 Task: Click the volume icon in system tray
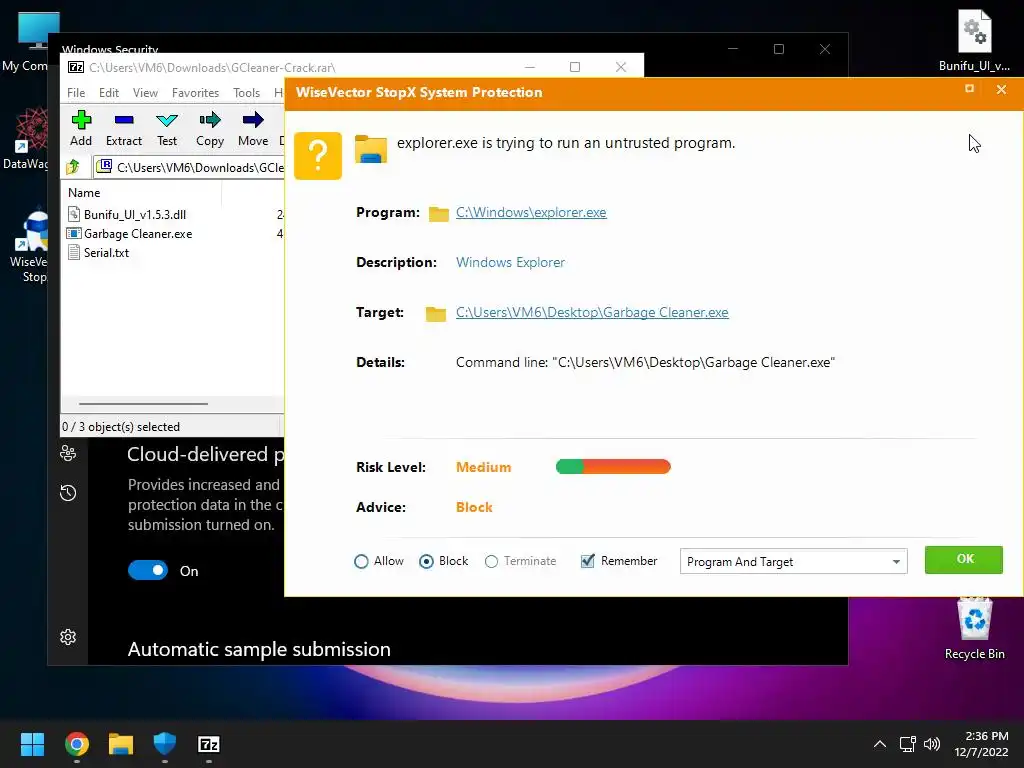pos(932,744)
